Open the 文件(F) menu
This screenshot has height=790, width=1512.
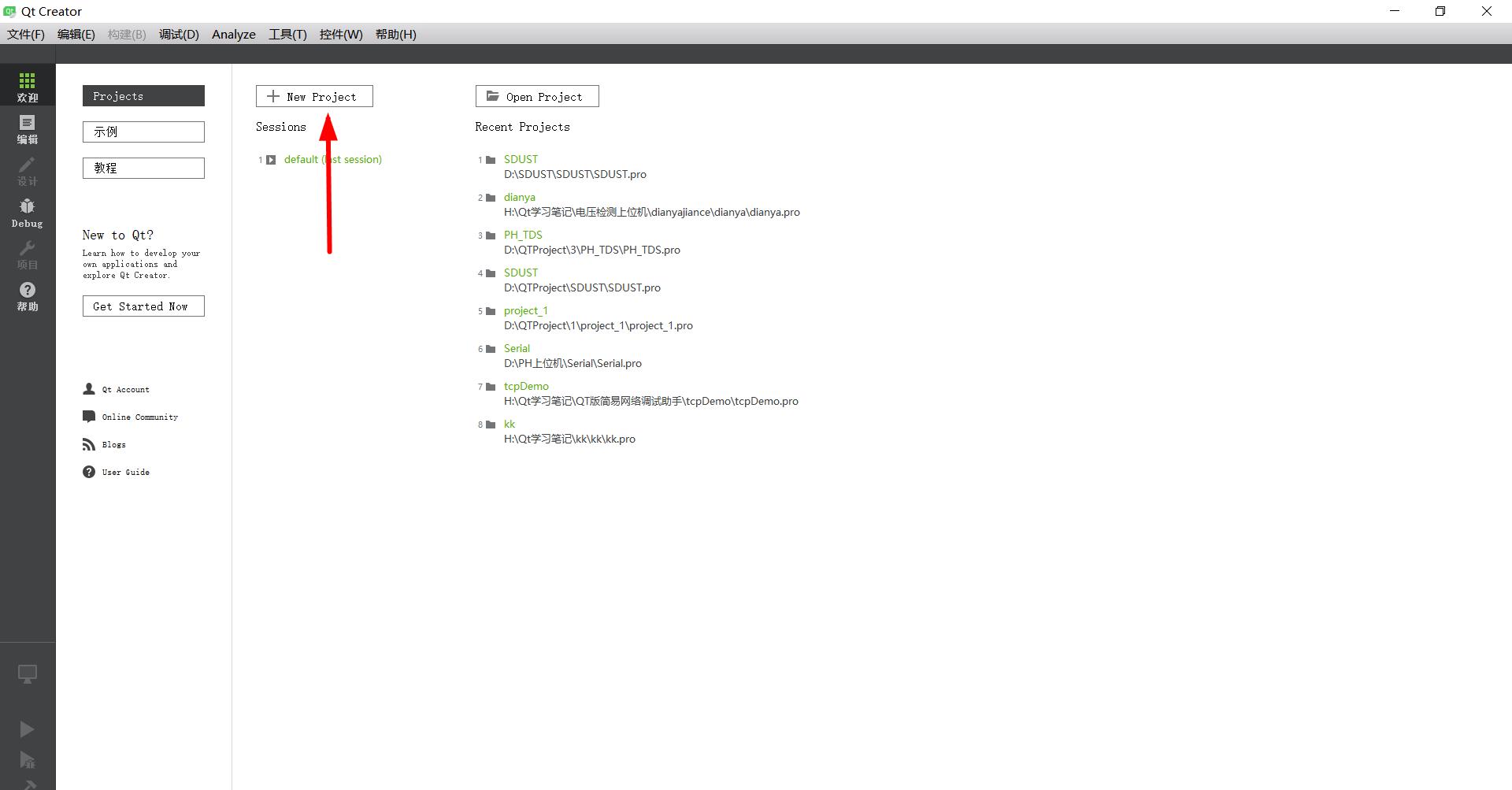coord(26,34)
